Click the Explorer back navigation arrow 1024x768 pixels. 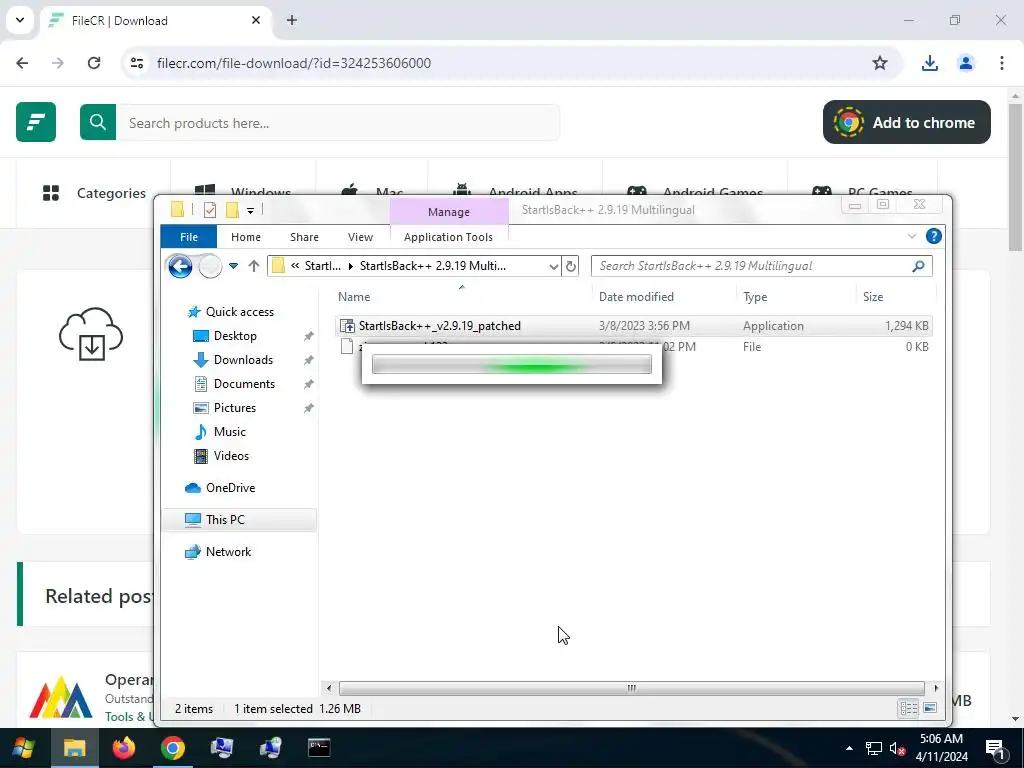pos(180,266)
